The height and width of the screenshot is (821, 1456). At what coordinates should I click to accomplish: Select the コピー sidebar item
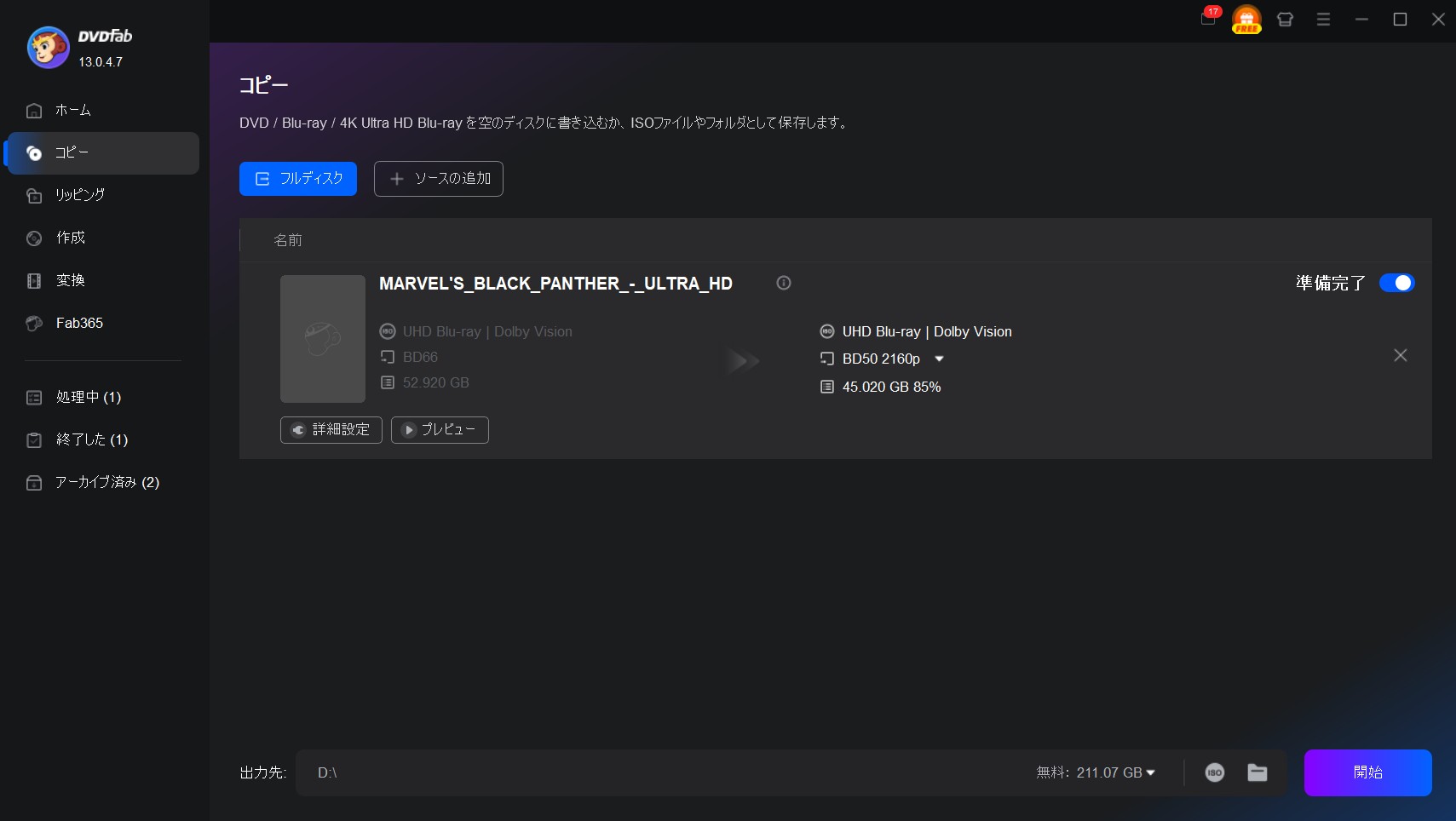[103, 153]
